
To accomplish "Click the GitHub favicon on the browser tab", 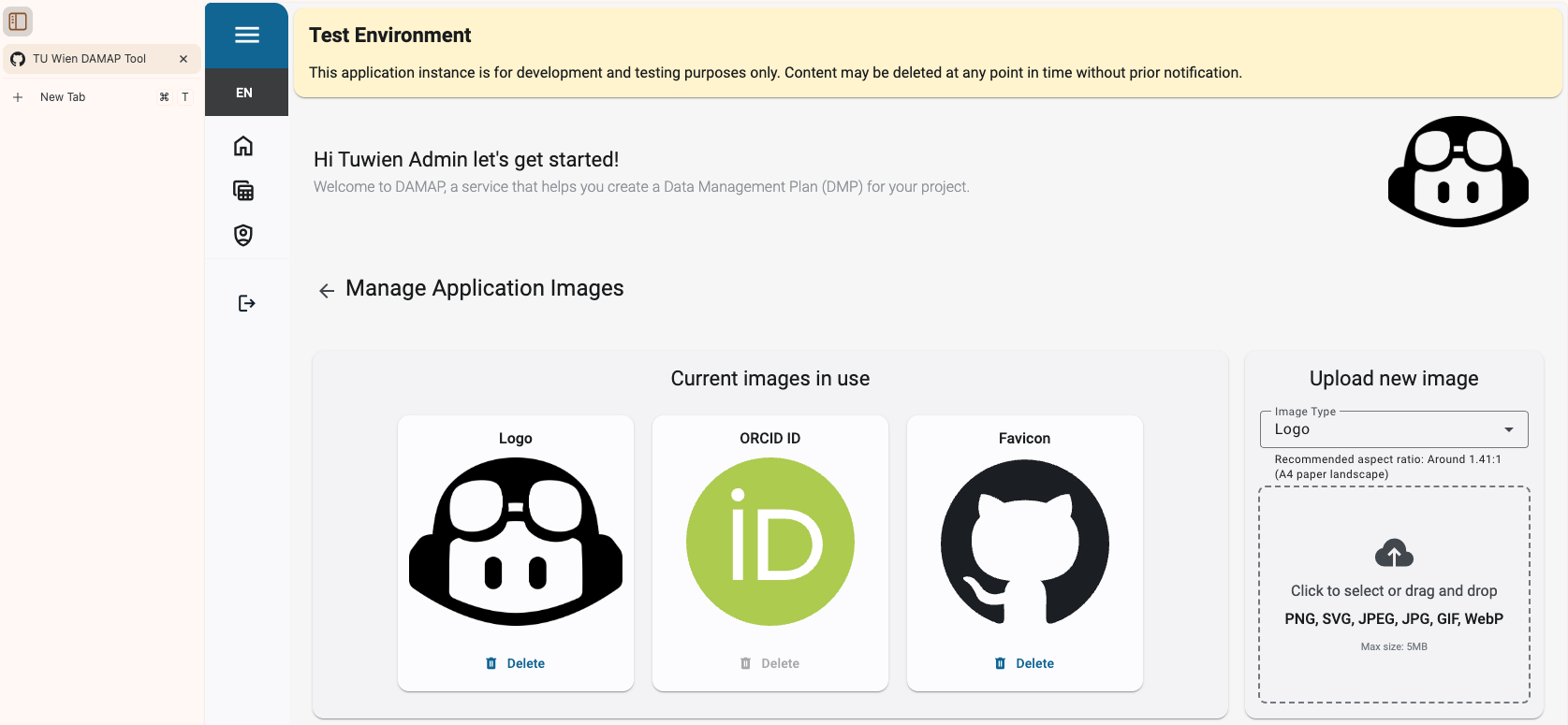I will (18, 59).
